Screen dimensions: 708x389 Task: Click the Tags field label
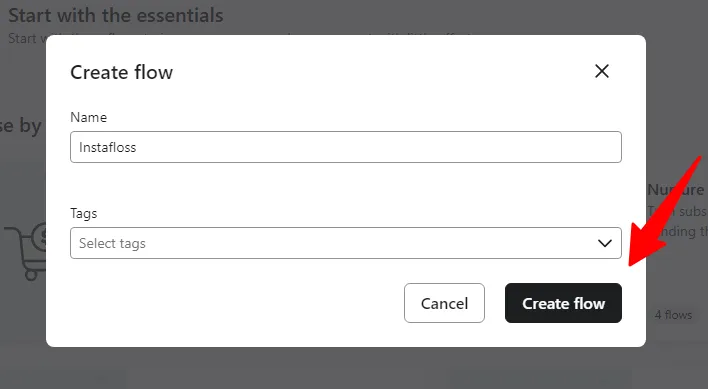84,213
